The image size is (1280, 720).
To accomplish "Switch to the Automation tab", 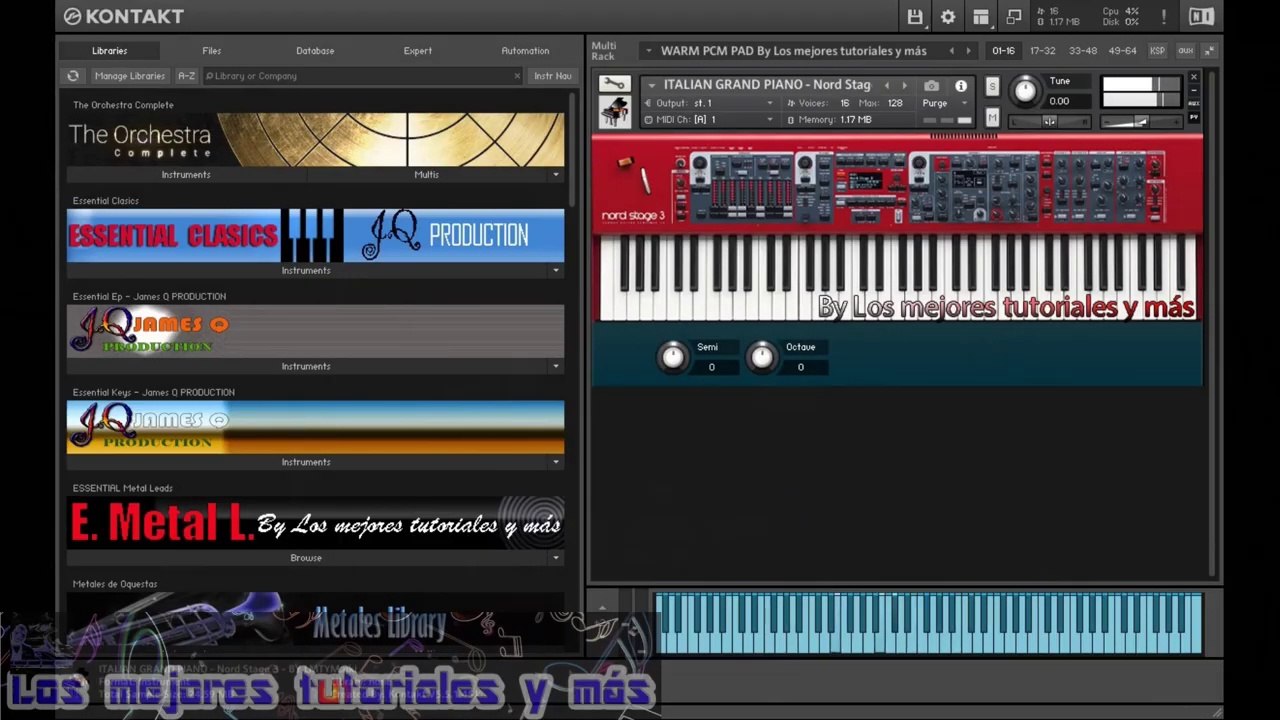I will click(525, 51).
